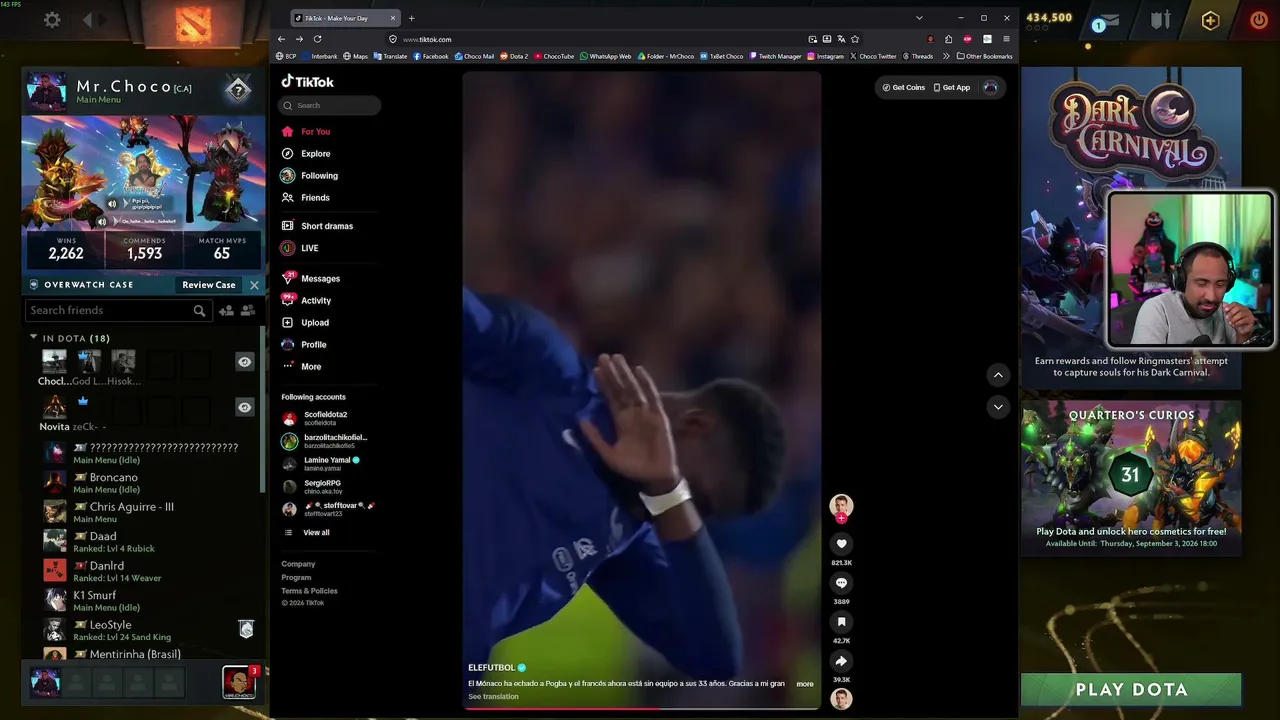
Task: Open the friend groups icon
Action: (247, 311)
